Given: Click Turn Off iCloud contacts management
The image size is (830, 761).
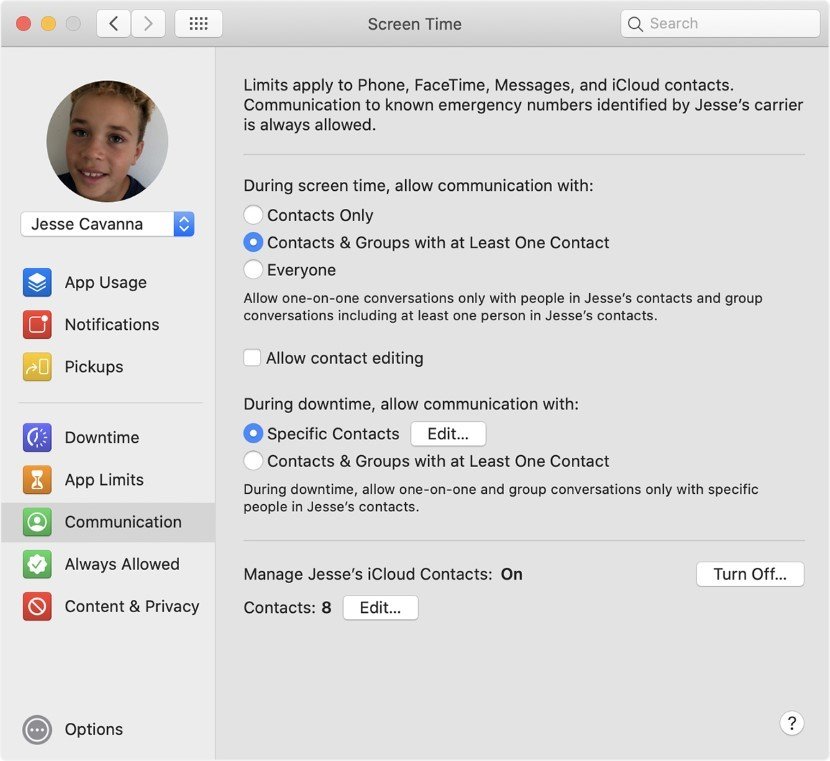Looking at the screenshot, I should (750, 574).
